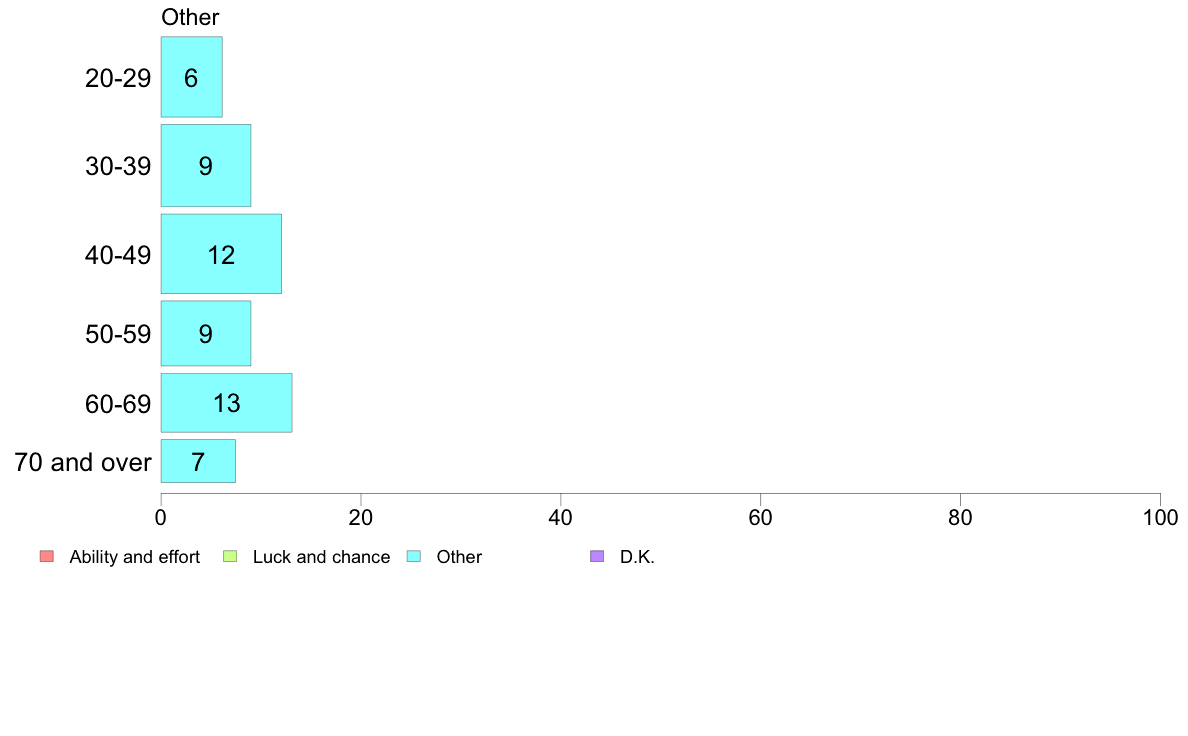Click the '20-29' category label
Screen dimensions: 1188x736
(118, 78)
